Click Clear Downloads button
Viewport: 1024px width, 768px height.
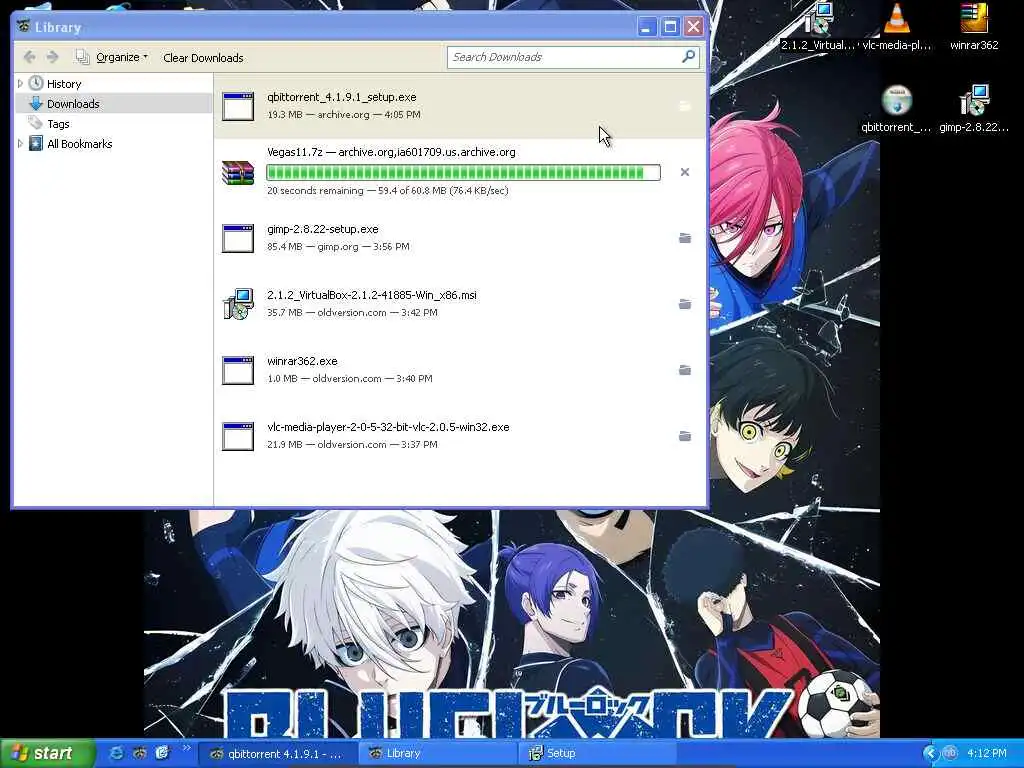203,57
